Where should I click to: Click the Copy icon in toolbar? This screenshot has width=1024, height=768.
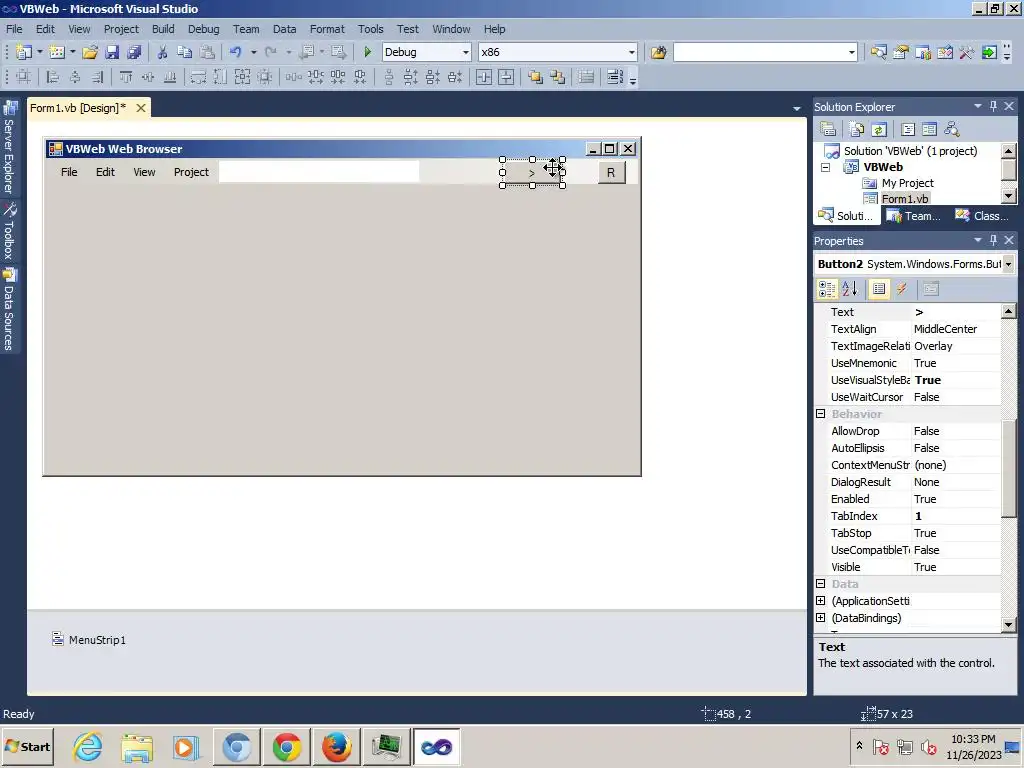coord(185,52)
